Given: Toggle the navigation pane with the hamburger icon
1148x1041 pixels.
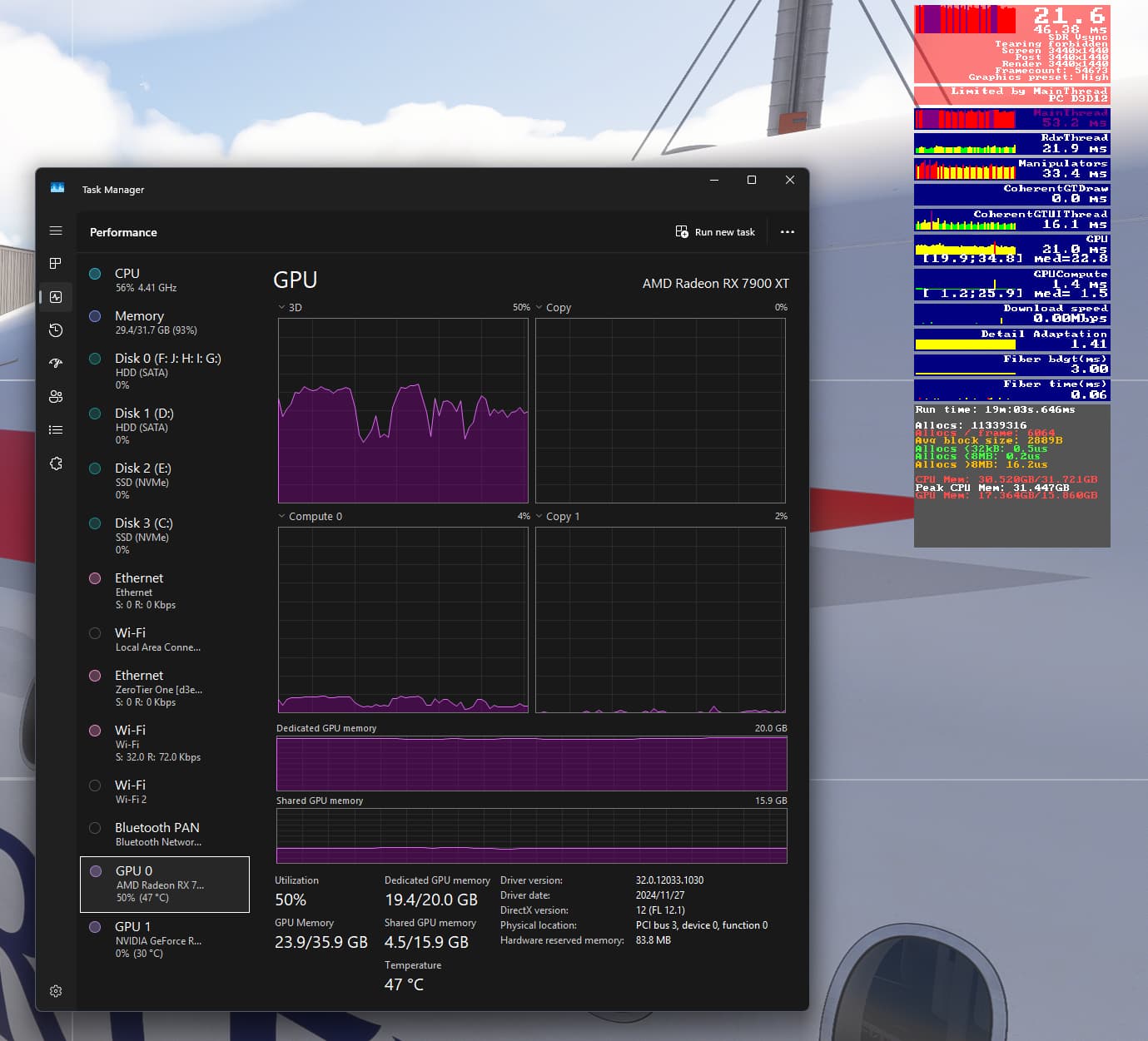Looking at the screenshot, I should [56, 231].
